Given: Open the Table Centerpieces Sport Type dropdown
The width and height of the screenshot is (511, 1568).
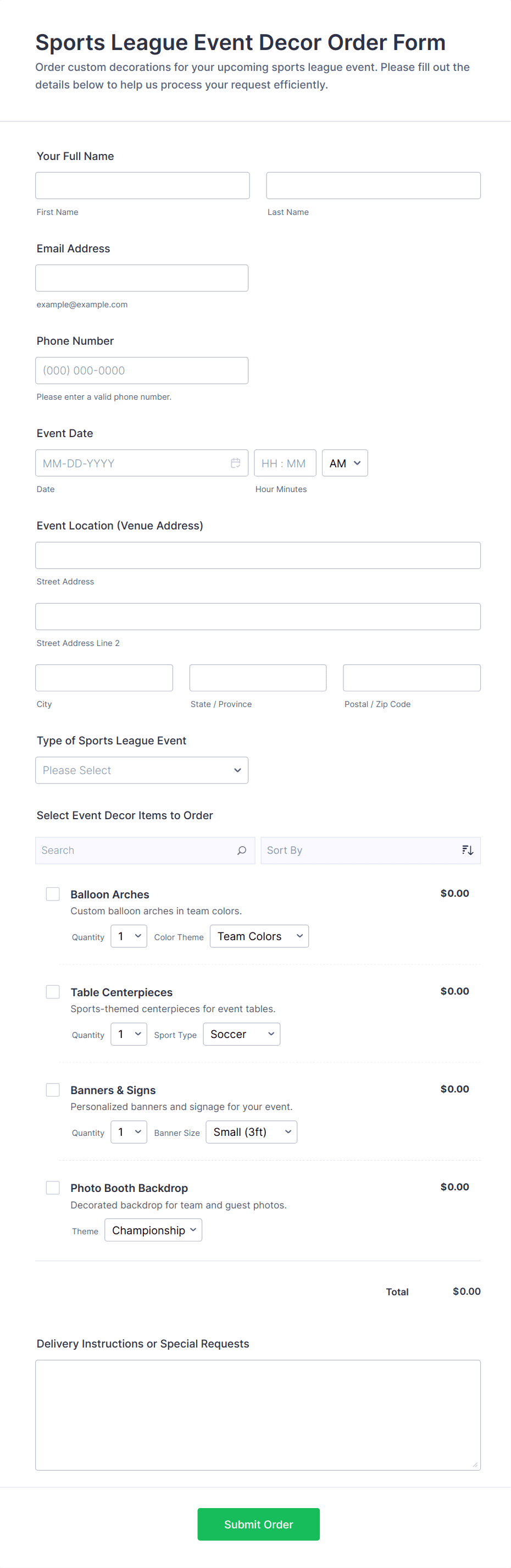Looking at the screenshot, I should (x=242, y=1034).
